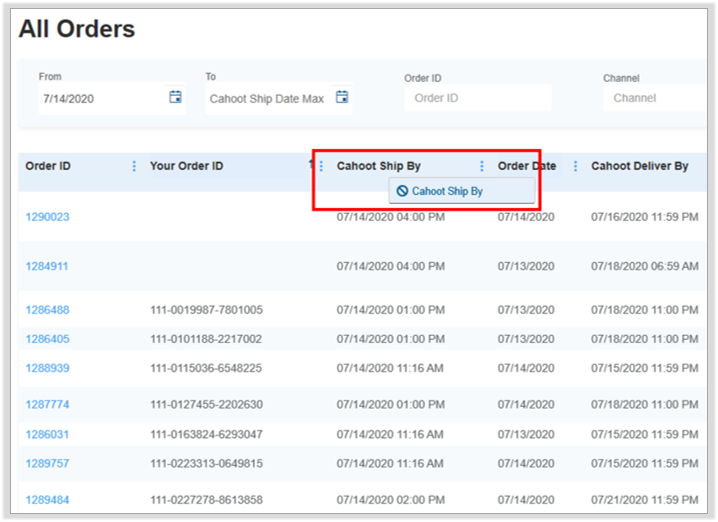
Task: Open the To date calendar picker
Action: coord(342,97)
